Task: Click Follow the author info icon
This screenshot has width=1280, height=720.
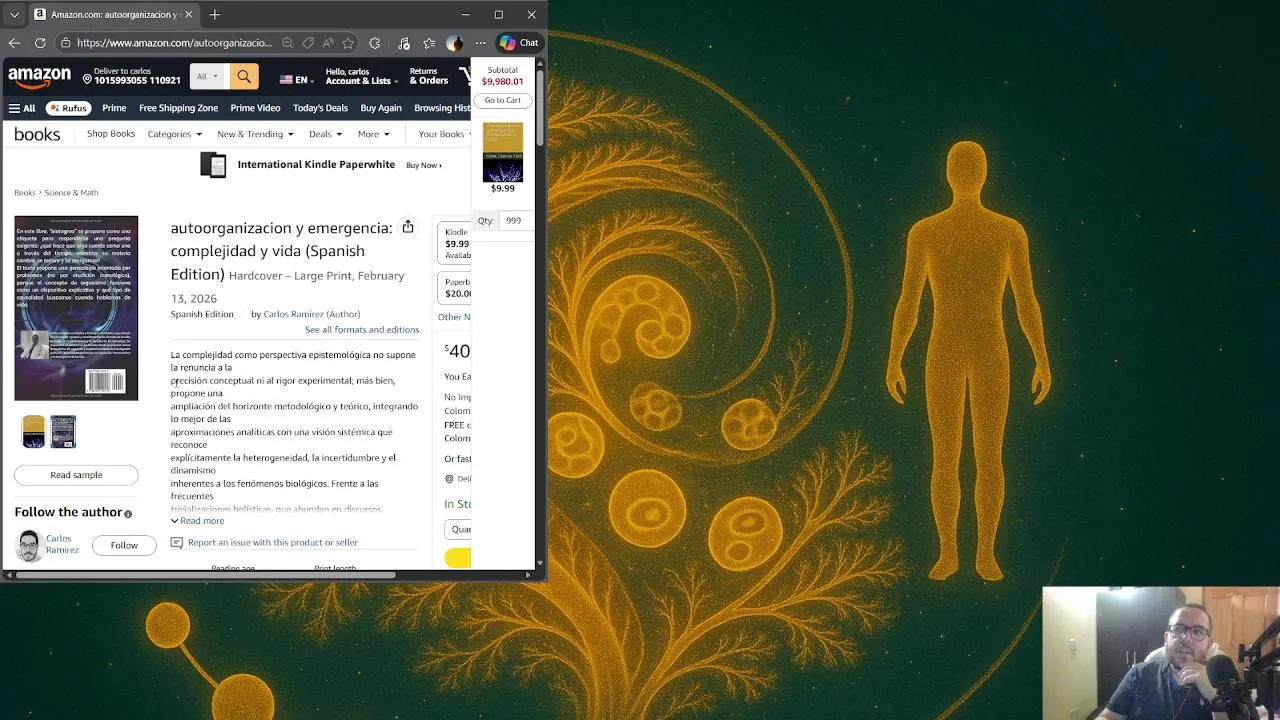Action: pyautogui.click(x=128, y=514)
